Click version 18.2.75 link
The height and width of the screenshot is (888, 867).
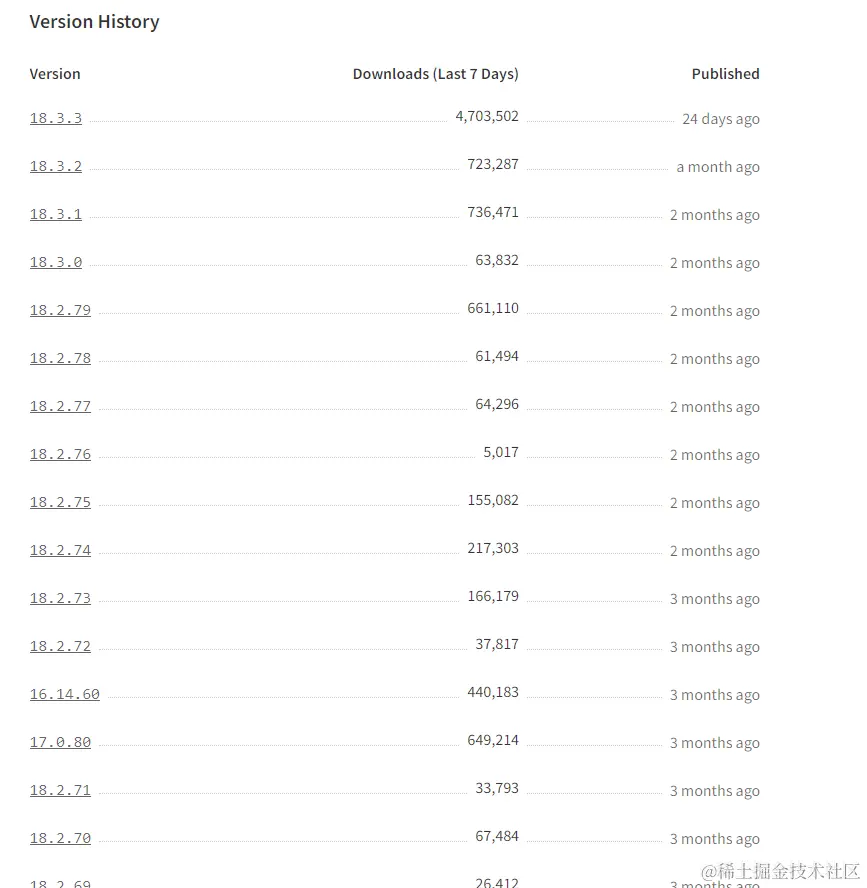pos(60,502)
